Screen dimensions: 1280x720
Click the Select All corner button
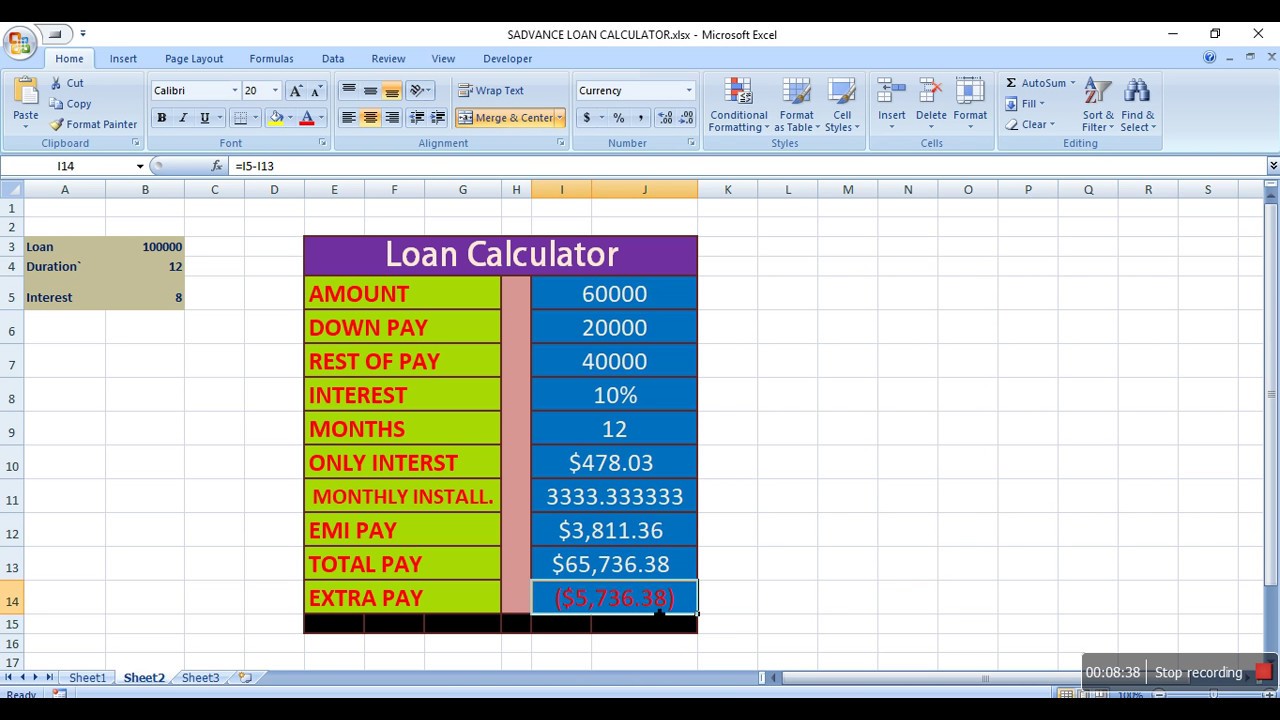click(12, 190)
